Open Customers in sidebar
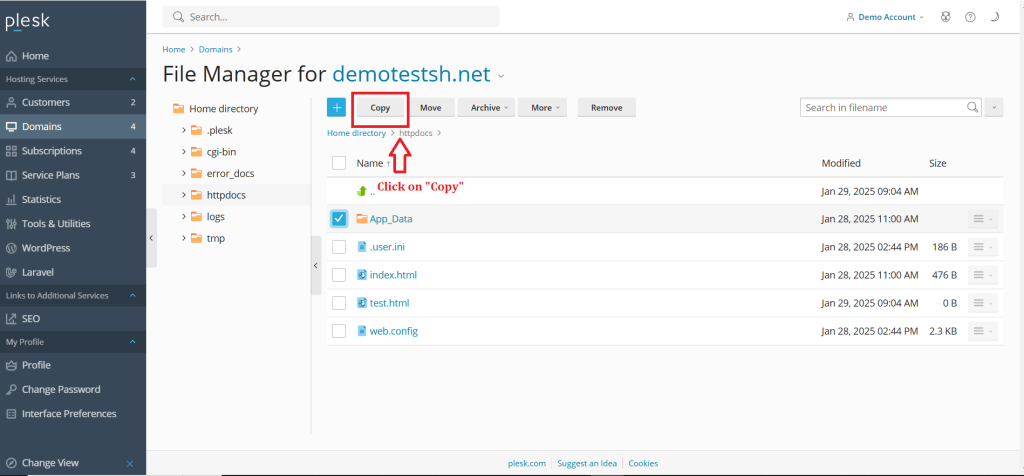This screenshot has height=476, width=1024. pos(73,103)
